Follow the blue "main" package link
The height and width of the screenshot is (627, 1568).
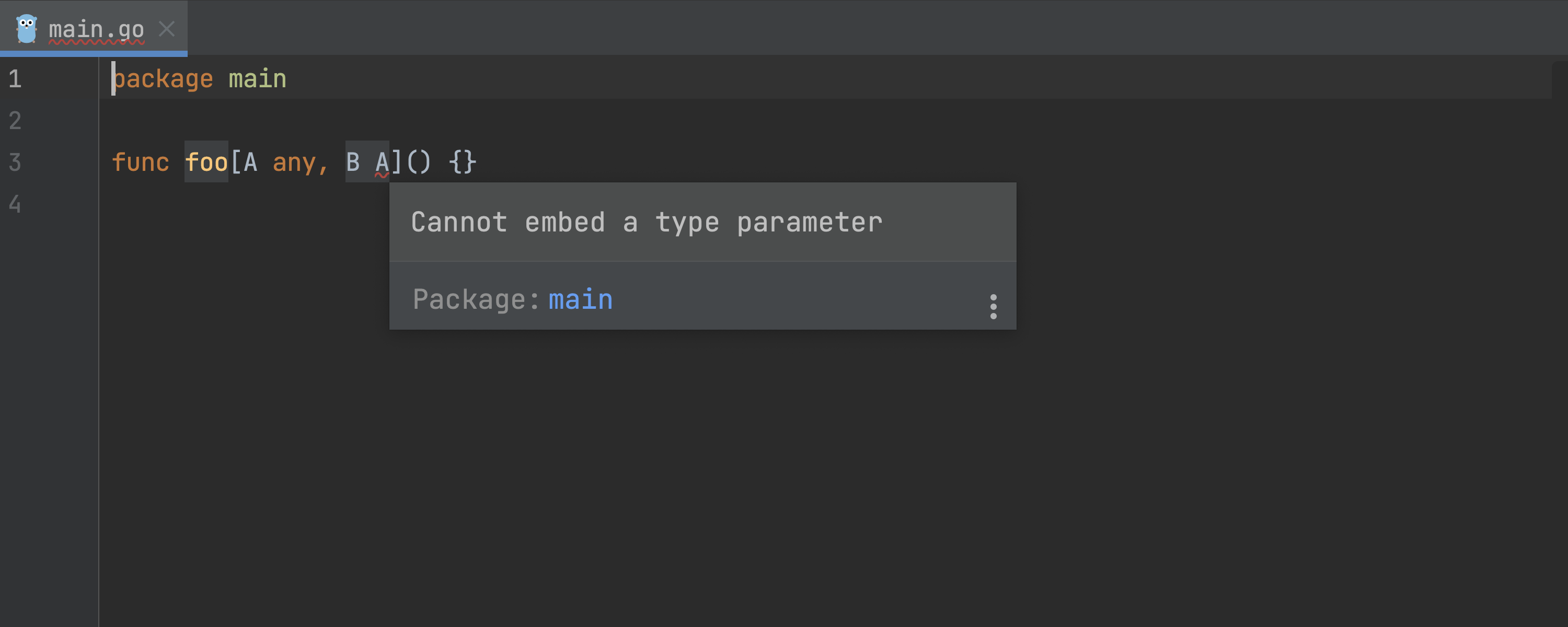pos(580,299)
